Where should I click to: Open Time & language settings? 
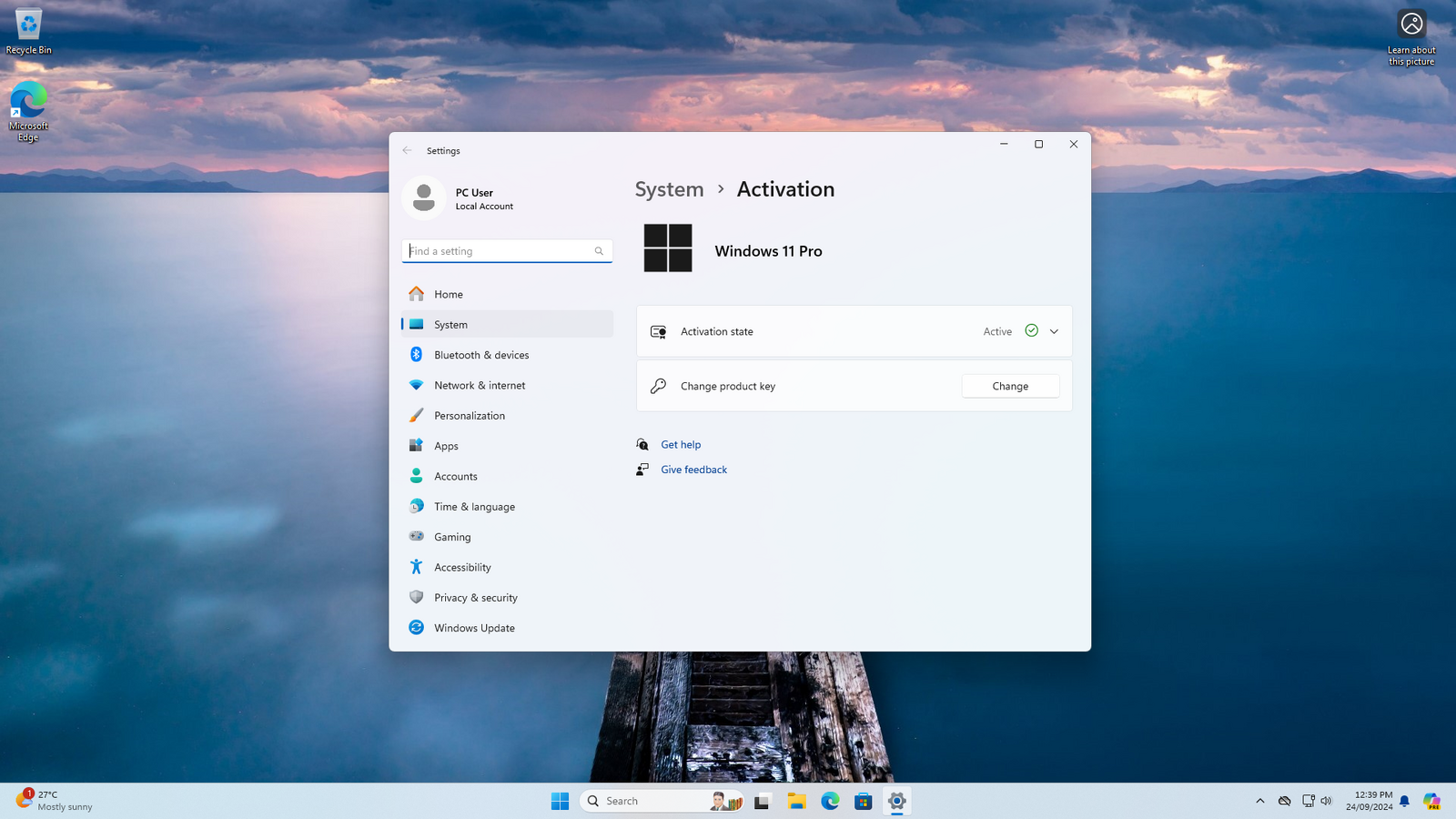click(507, 506)
